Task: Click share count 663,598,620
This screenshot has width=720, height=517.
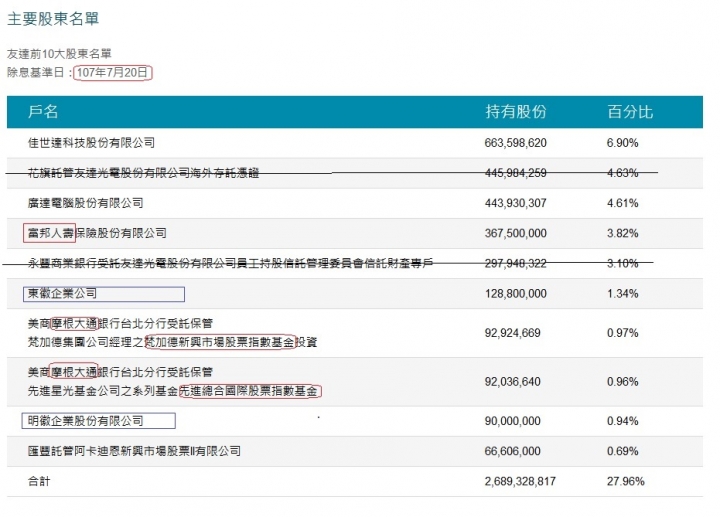Action: click(516, 143)
